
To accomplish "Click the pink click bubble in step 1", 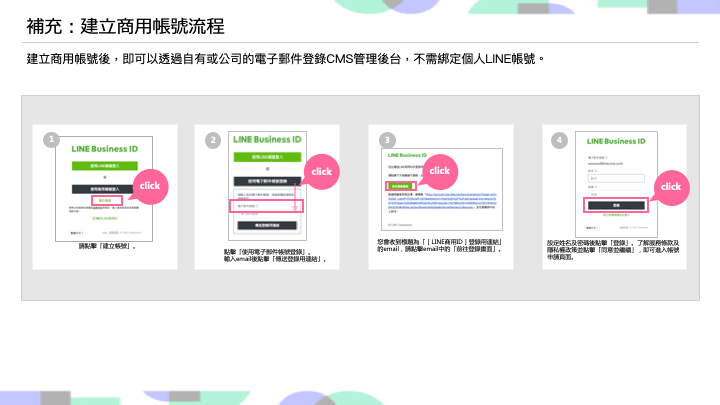I will pos(149,186).
